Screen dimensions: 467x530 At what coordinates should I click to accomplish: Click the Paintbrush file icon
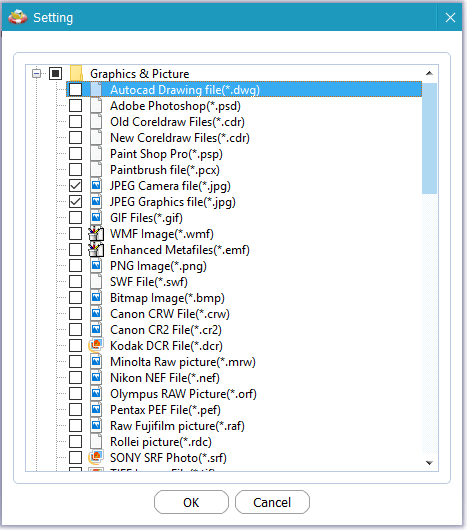[96, 169]
